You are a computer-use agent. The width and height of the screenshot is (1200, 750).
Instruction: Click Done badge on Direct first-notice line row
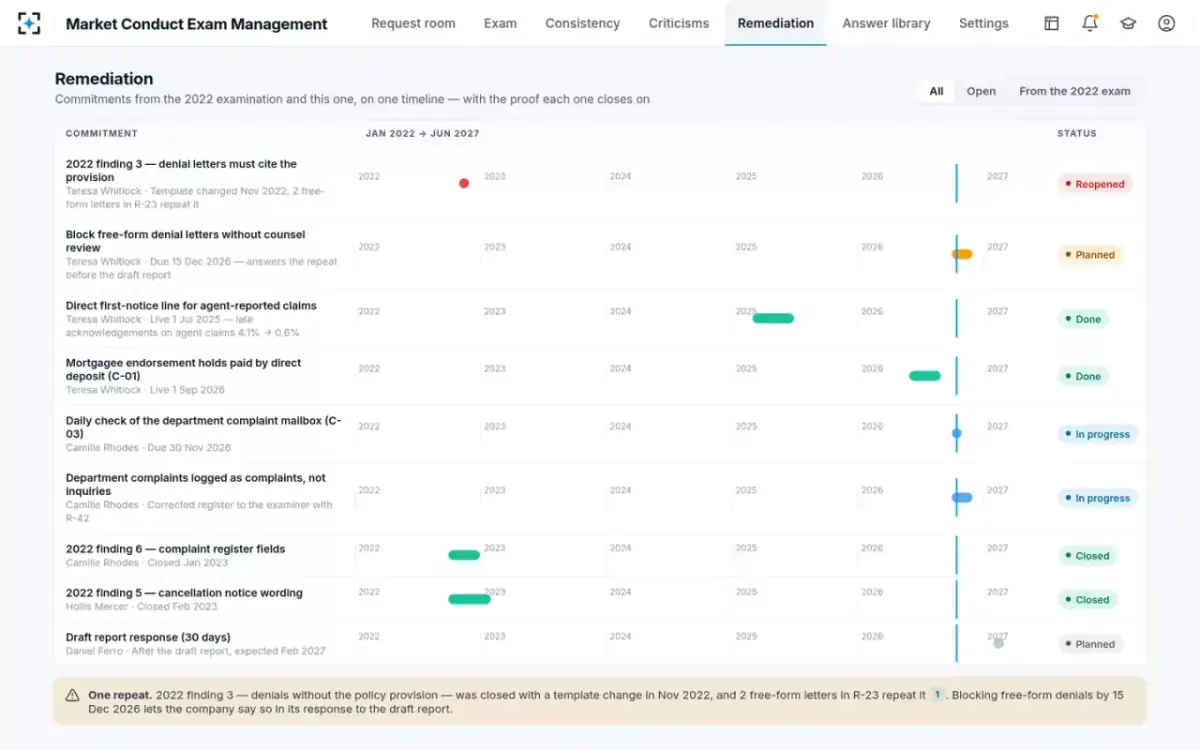pyautogui.click(x=1083, y=319)
